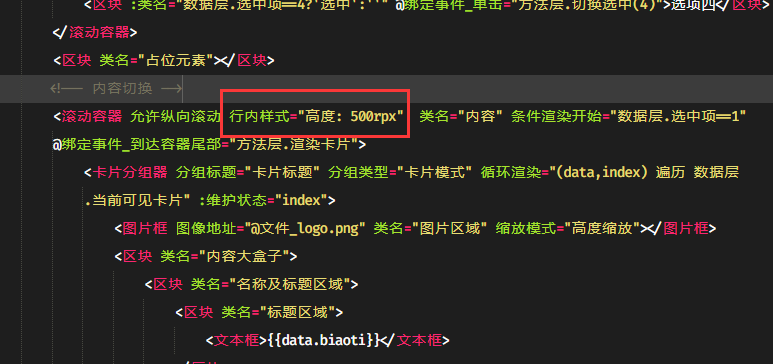Screen dimensions: 773x364
Task: Click the 图像地址 attribute name
Action: tap(206, 229)
